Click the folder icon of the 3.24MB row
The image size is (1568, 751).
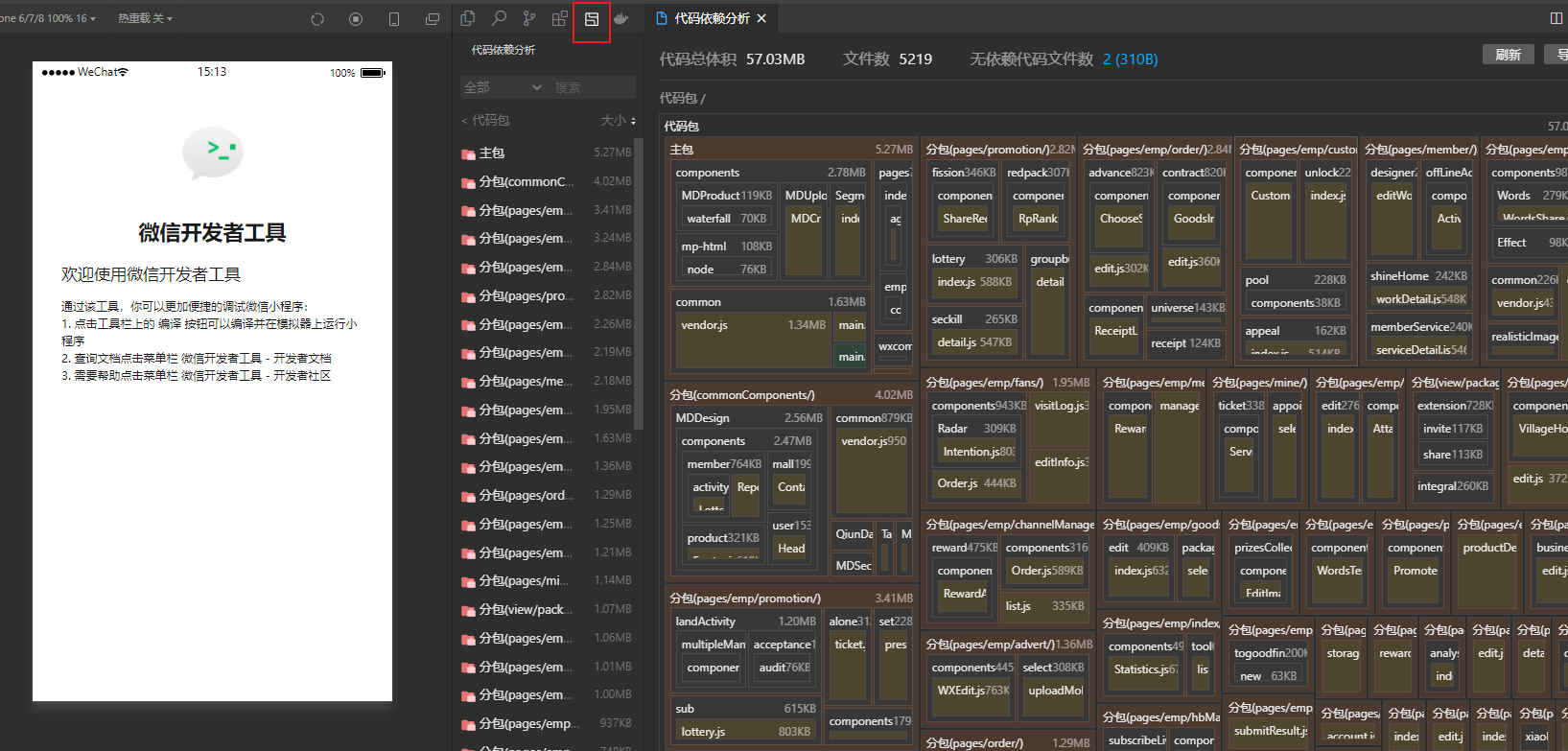tap(469, 239)
